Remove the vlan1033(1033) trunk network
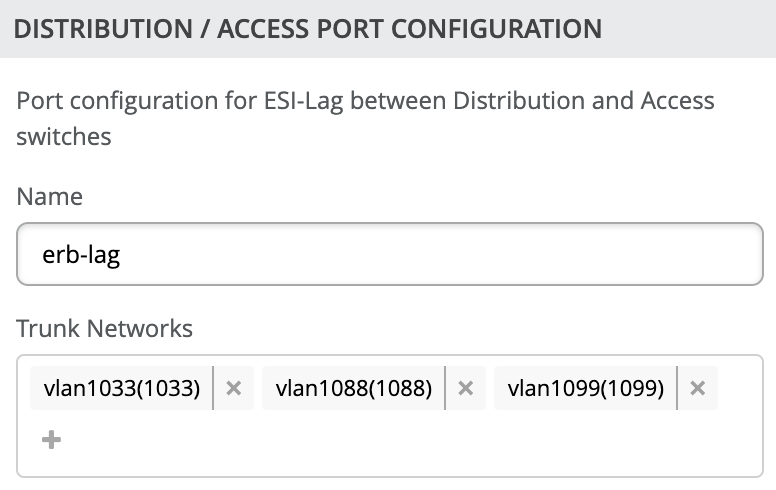This screenshot has height=490, width=776. tap(234, 389)
